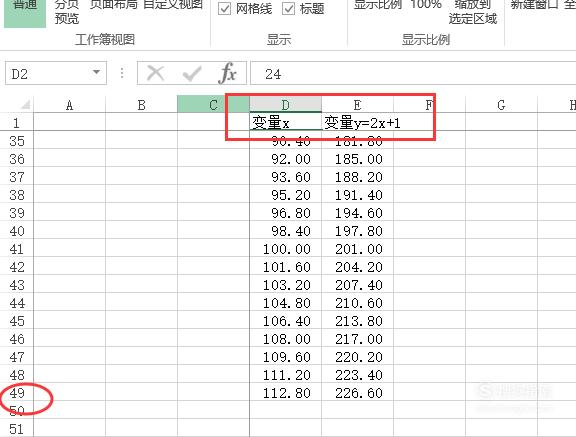The height and width of the screenshot is (437, 576).
Task: Click cell containing 变量y=2x+1
Action: tap(357, 122)
